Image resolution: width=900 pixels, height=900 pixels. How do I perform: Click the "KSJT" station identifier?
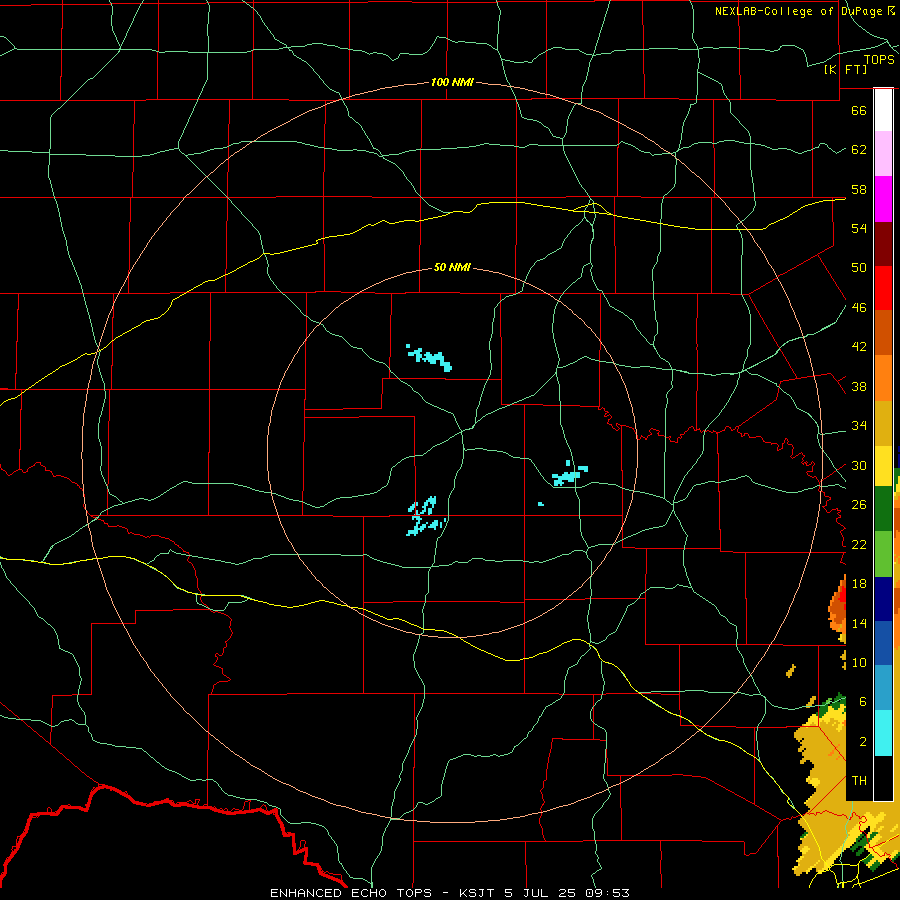click(479, 893)
